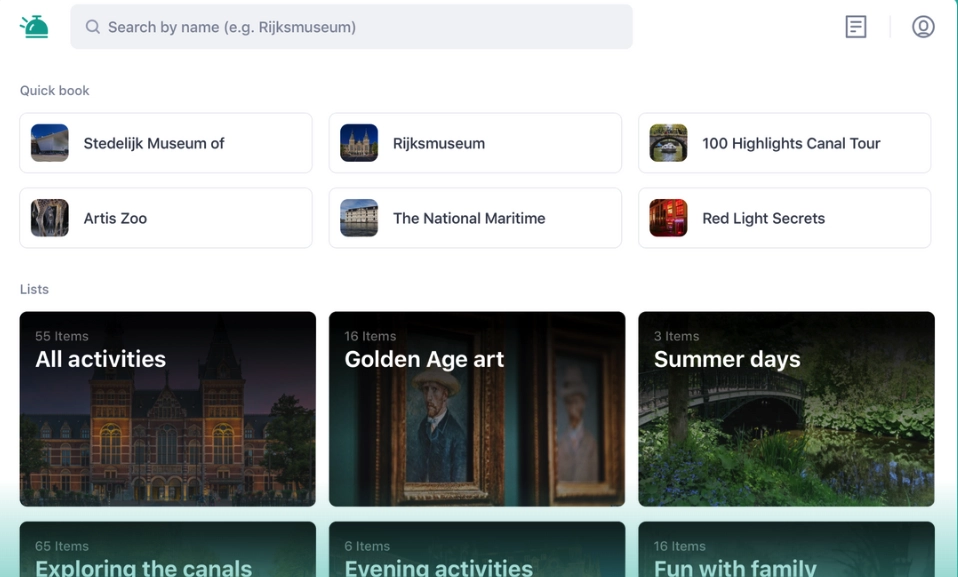This screenshot has height=577, width=958.
Task: Click the Red Light Secrets thumbnail
Action: pos(668,218)
